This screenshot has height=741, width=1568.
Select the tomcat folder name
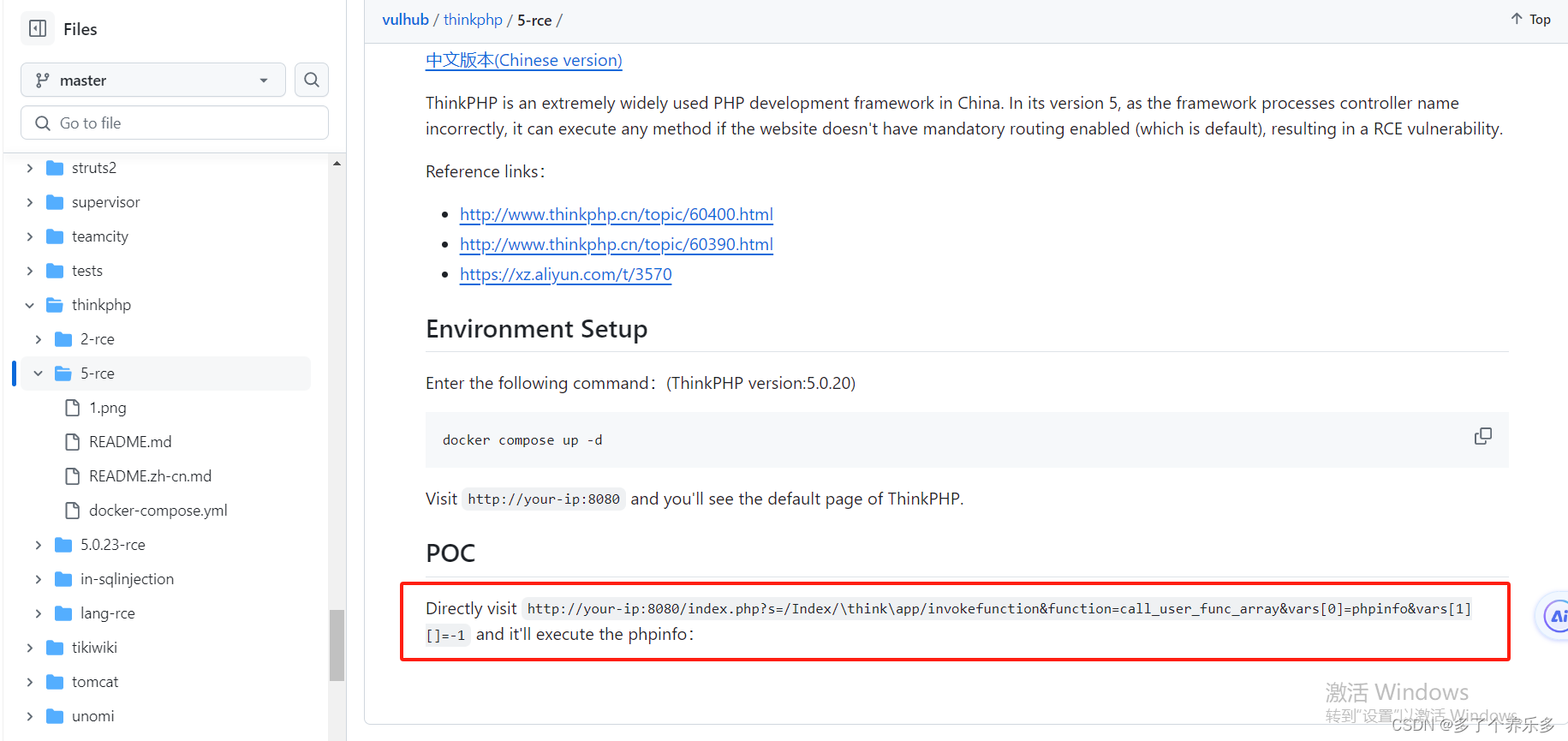[95, 682]
